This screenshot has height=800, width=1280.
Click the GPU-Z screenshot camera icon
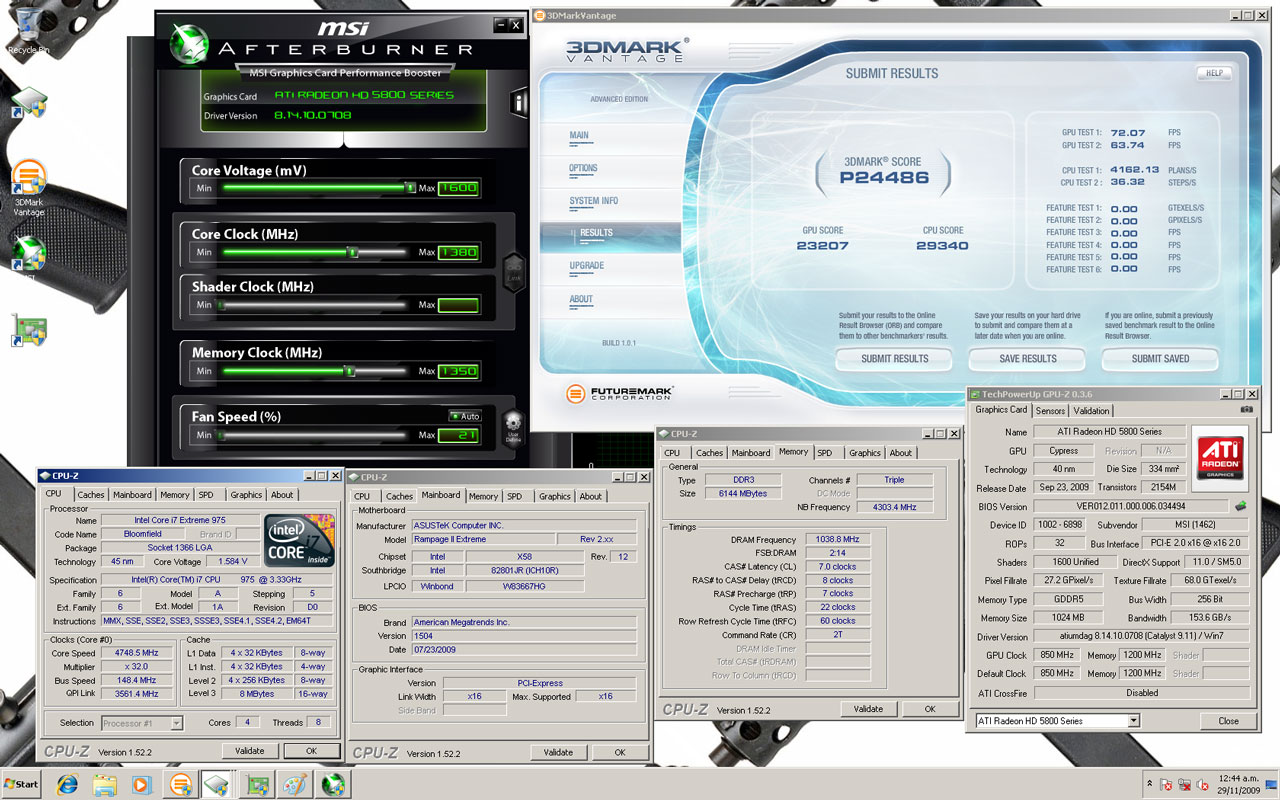[x=1246, y=410]
